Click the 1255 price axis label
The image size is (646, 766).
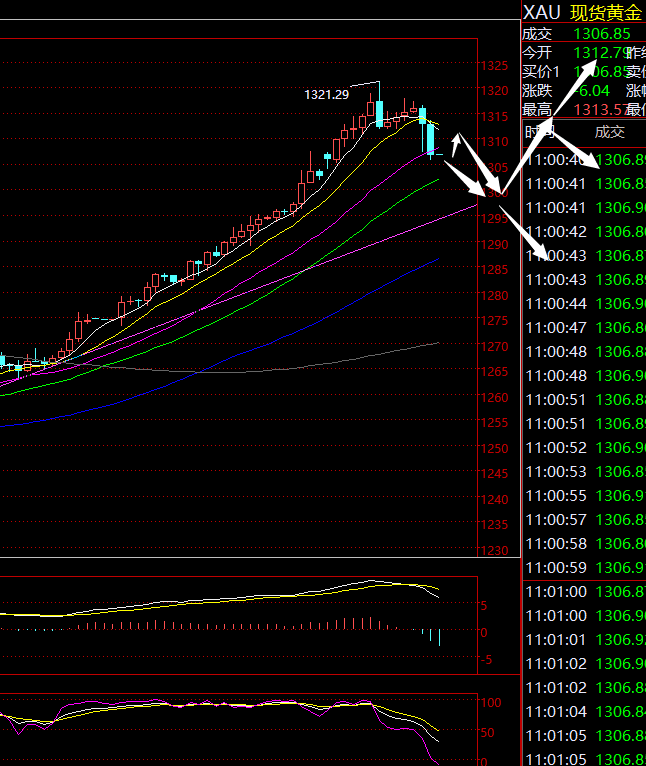click(x=494, y=423)
